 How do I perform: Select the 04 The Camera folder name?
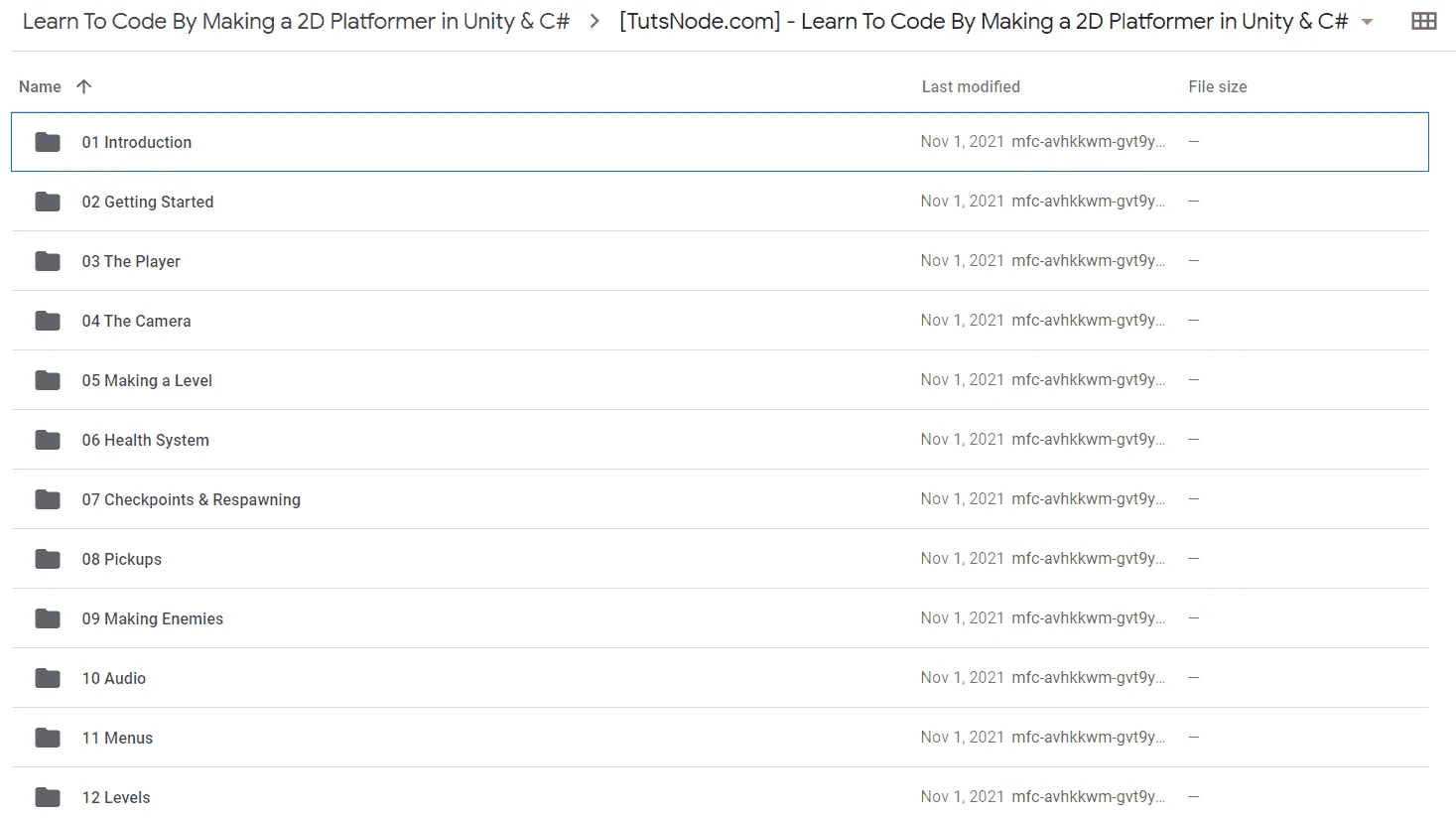tap(136, 321)
